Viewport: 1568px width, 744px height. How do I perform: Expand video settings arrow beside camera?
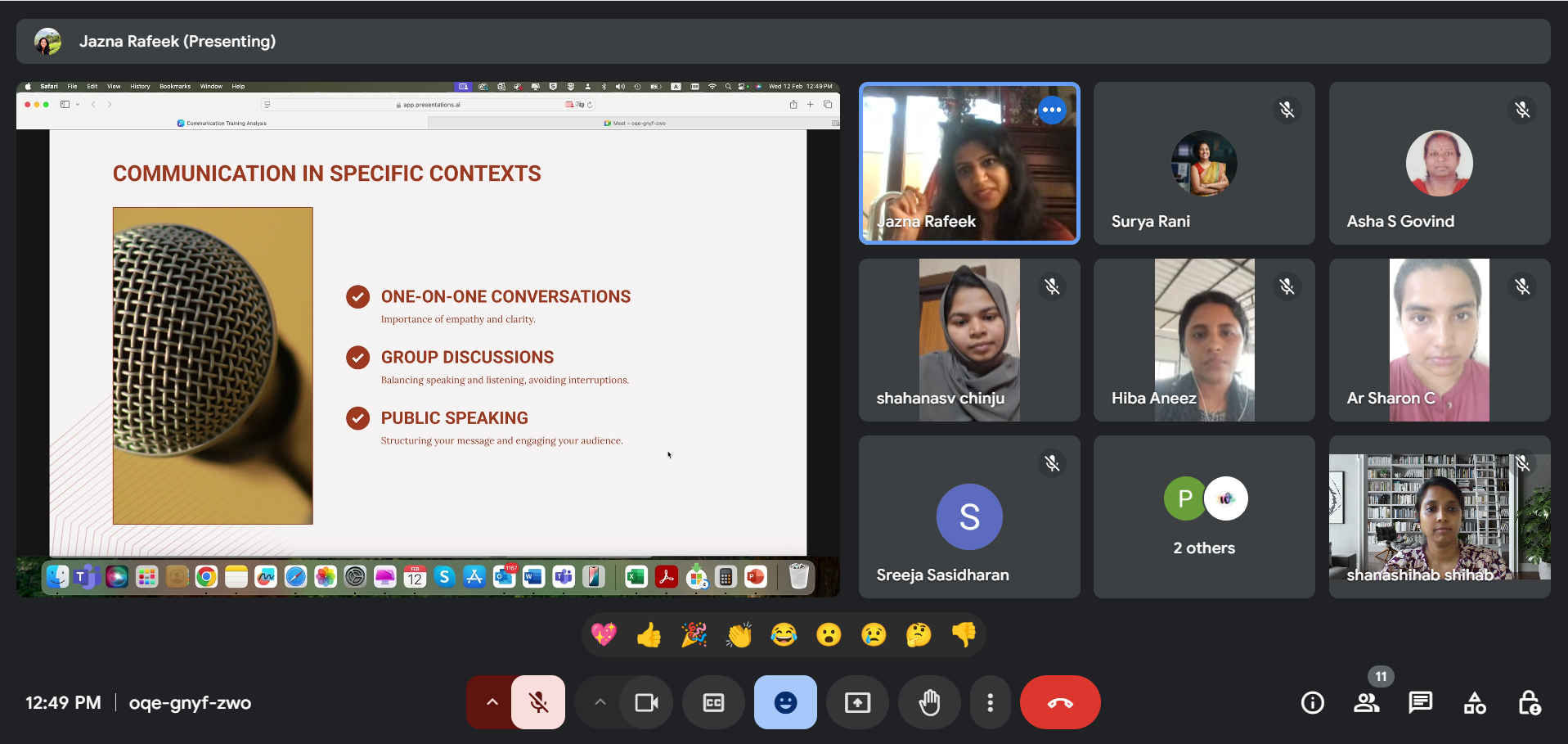600,702
